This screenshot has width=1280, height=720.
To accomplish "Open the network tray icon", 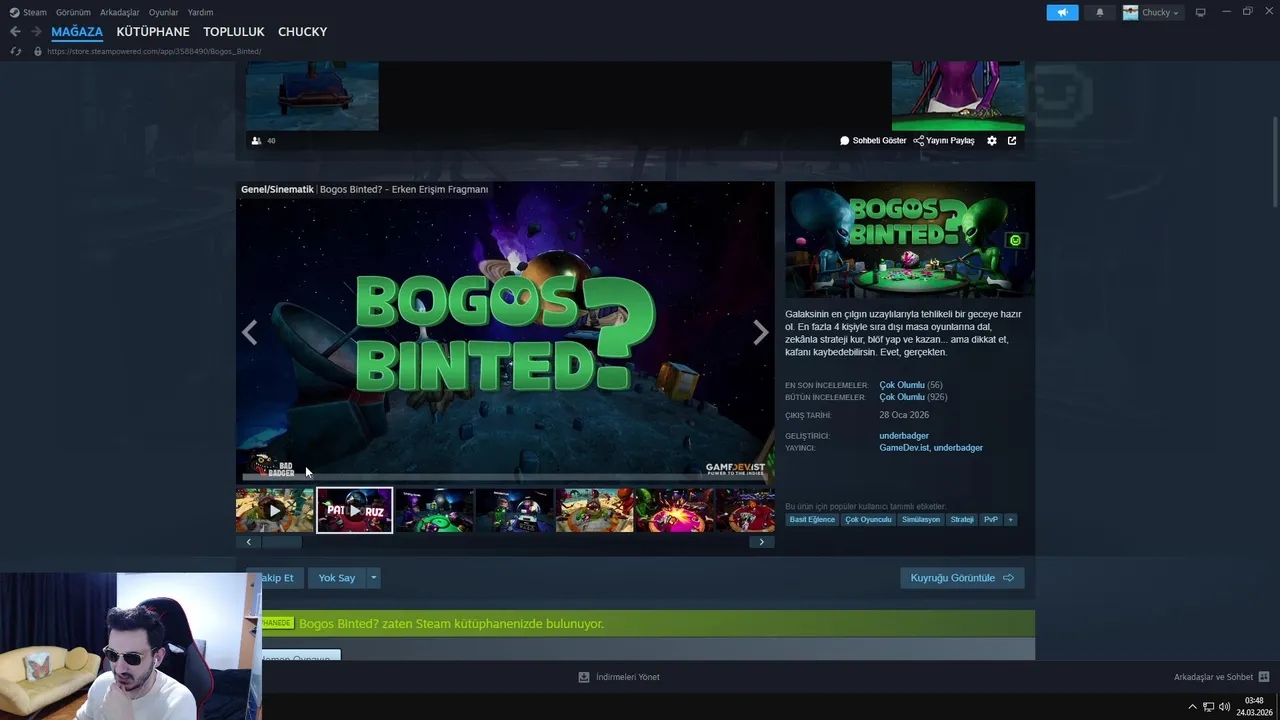I will point(1208,707).
